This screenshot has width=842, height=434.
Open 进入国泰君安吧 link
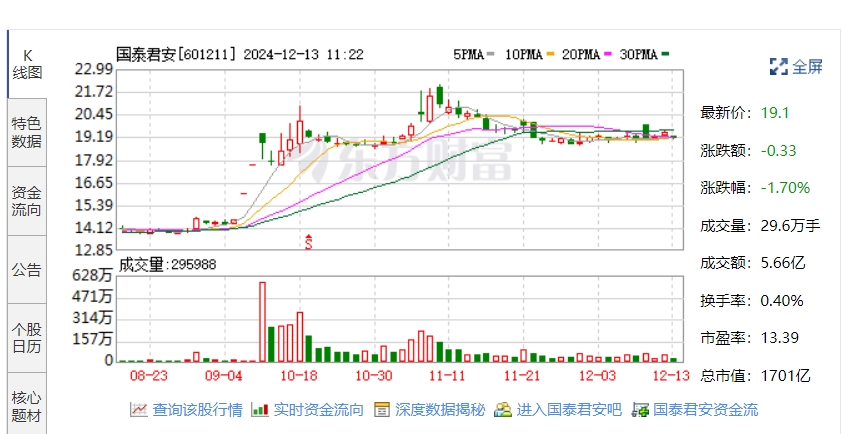(x=569, y=410)
